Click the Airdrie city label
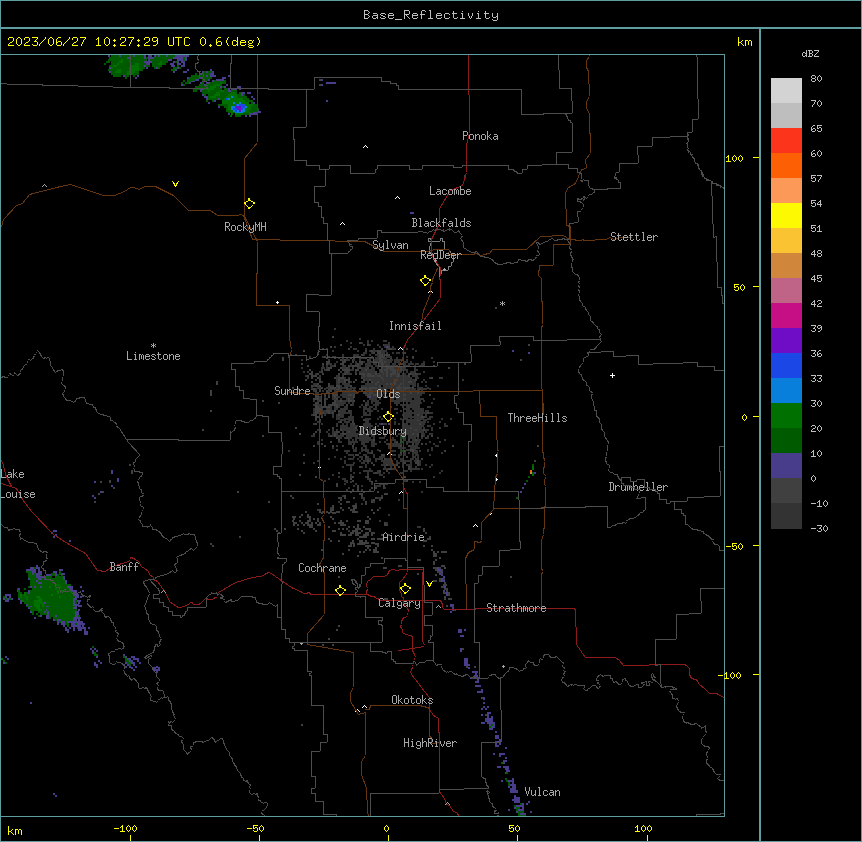862x842 pixels. (x=404, y=537)
